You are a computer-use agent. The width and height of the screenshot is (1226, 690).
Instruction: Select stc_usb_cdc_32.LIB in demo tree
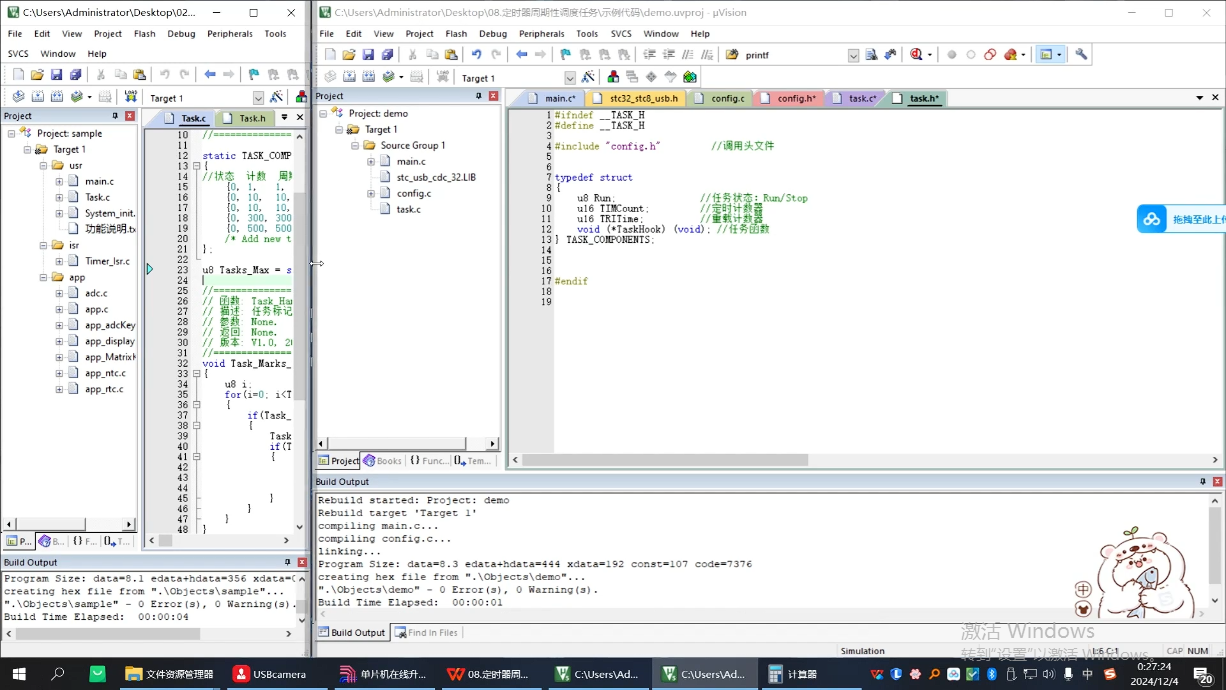click(436, 177)
